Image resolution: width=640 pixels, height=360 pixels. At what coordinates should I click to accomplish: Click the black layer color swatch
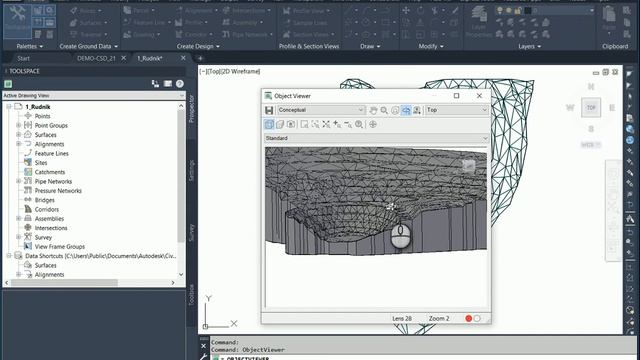[528, 11]
